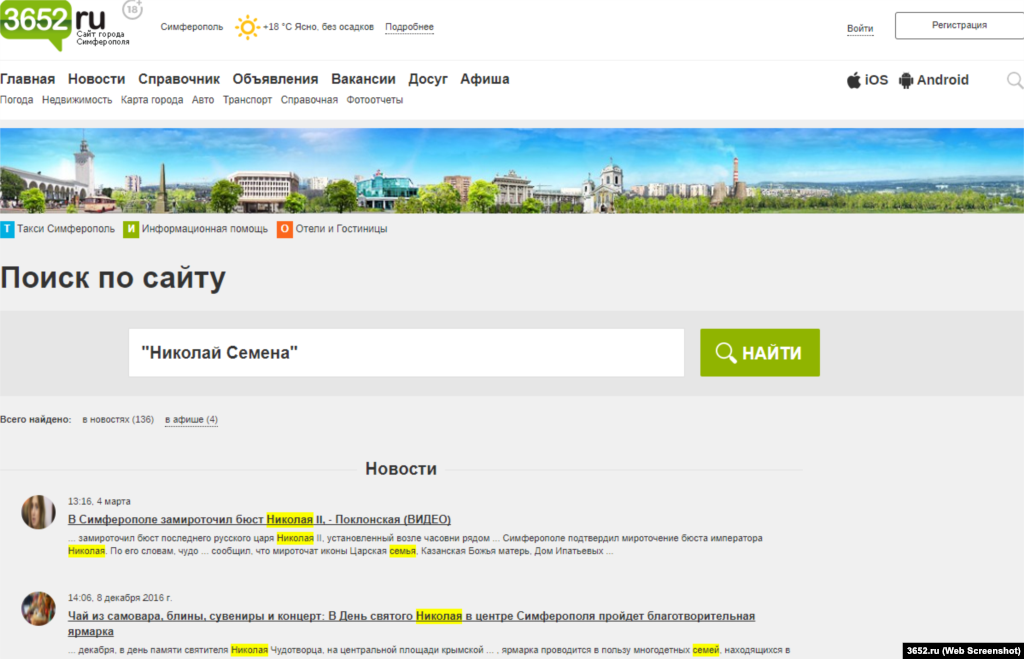Open the Карта города submenu link
Screen dimensions: 1024x659
click(x=151, y=100)
